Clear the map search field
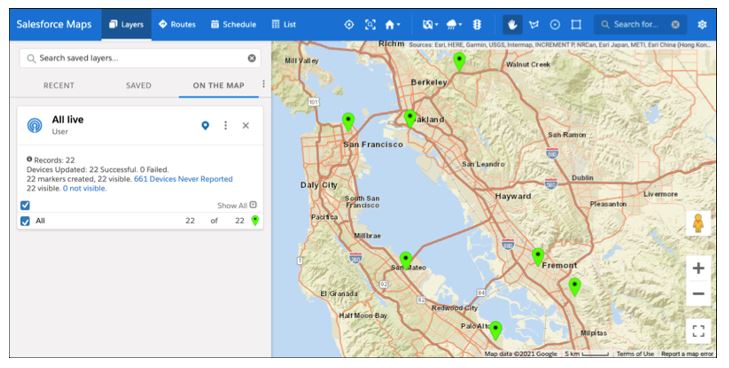This screenshot has height=368, width=729. (676, 25)
